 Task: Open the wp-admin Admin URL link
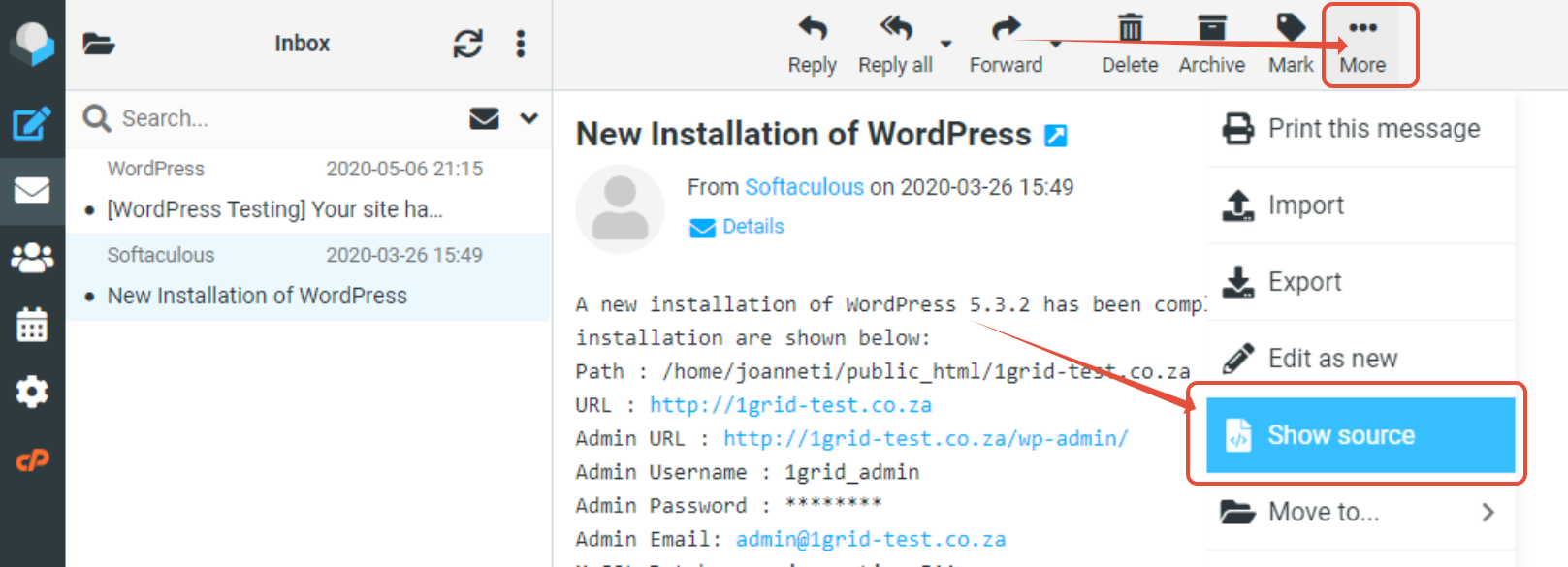tap(926, 438)
